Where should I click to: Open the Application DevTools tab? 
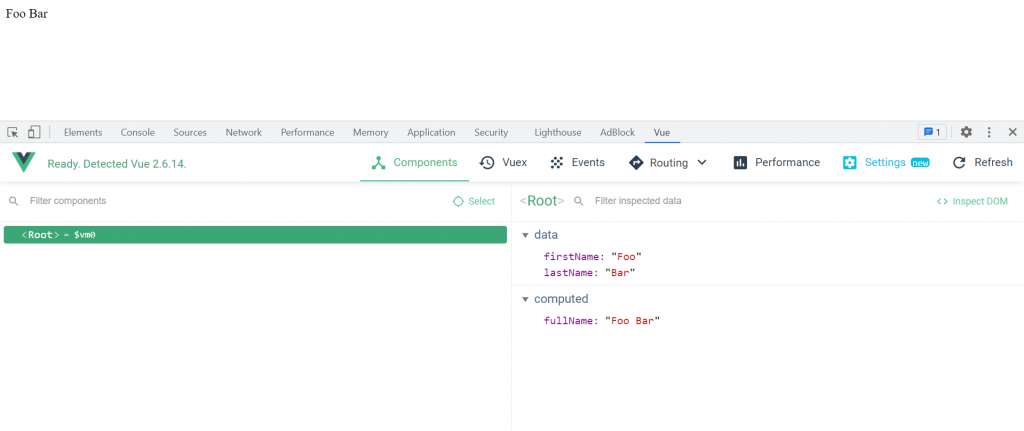[x=431, y=132]
